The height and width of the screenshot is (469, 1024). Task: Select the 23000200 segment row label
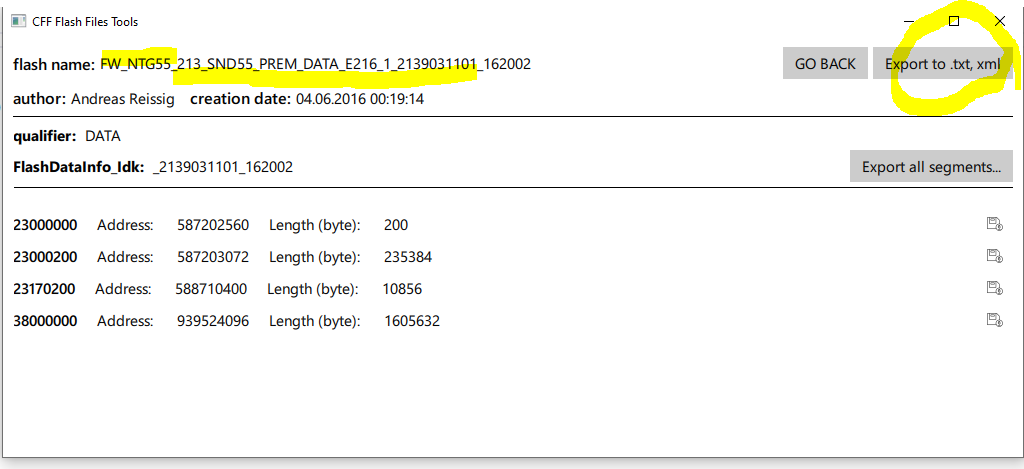pos(45,257)
